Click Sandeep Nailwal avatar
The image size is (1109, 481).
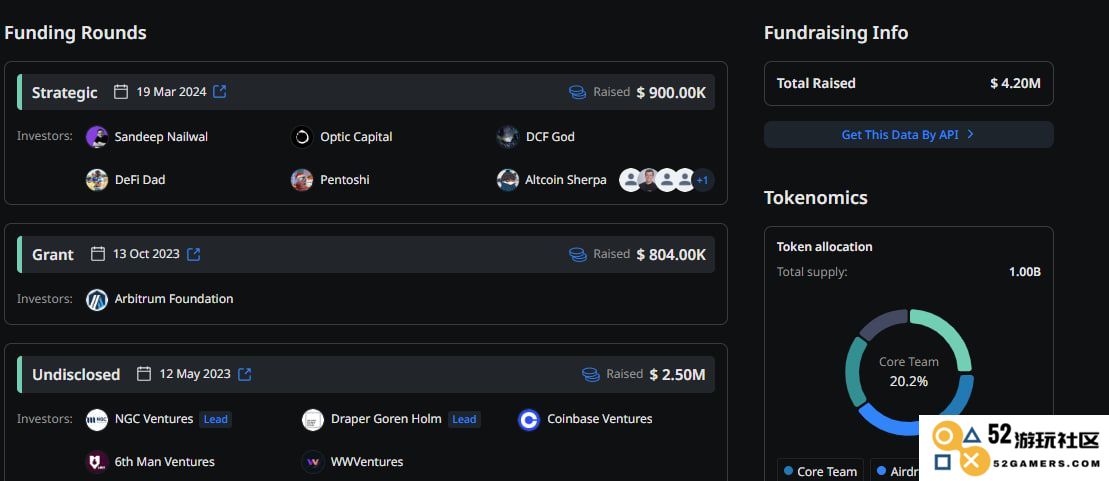pyautogui.click(x=97, y=137)
